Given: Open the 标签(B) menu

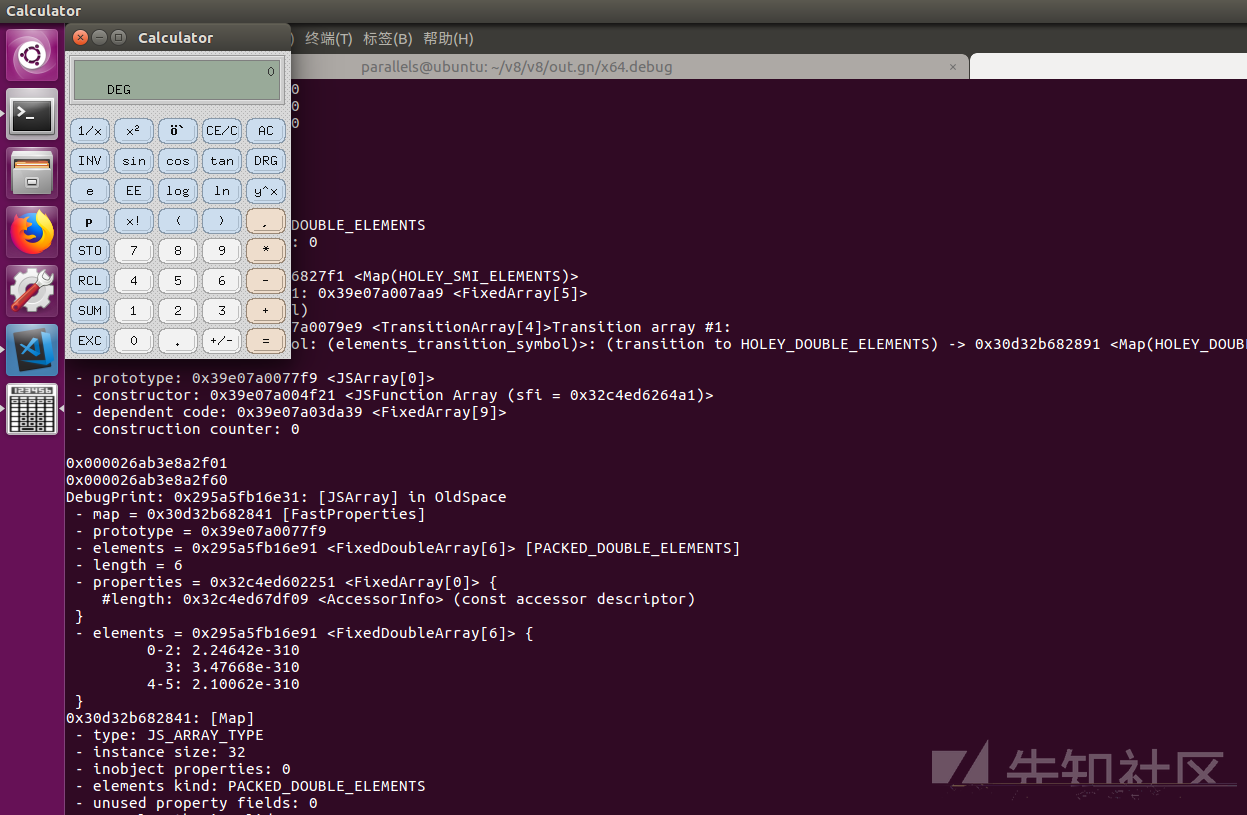Looking at the screenshot, I should 388,39.
